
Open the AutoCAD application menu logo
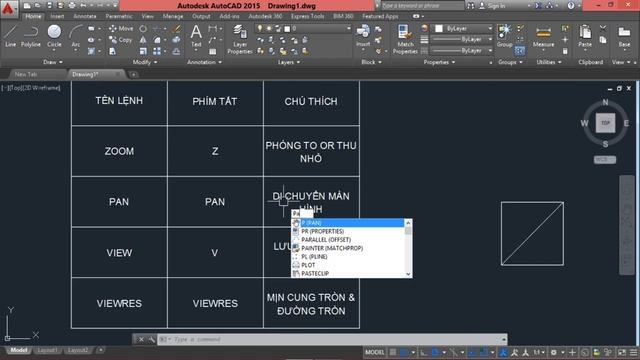[8, 8]
